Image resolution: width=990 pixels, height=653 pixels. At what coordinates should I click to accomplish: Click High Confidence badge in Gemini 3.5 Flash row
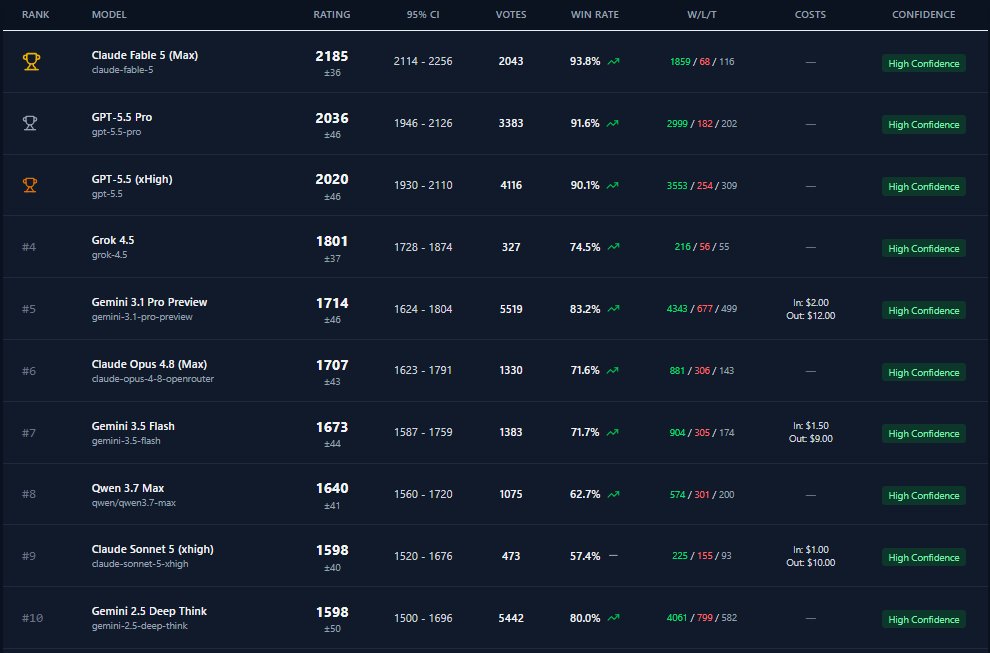click(x=924, y=433)
